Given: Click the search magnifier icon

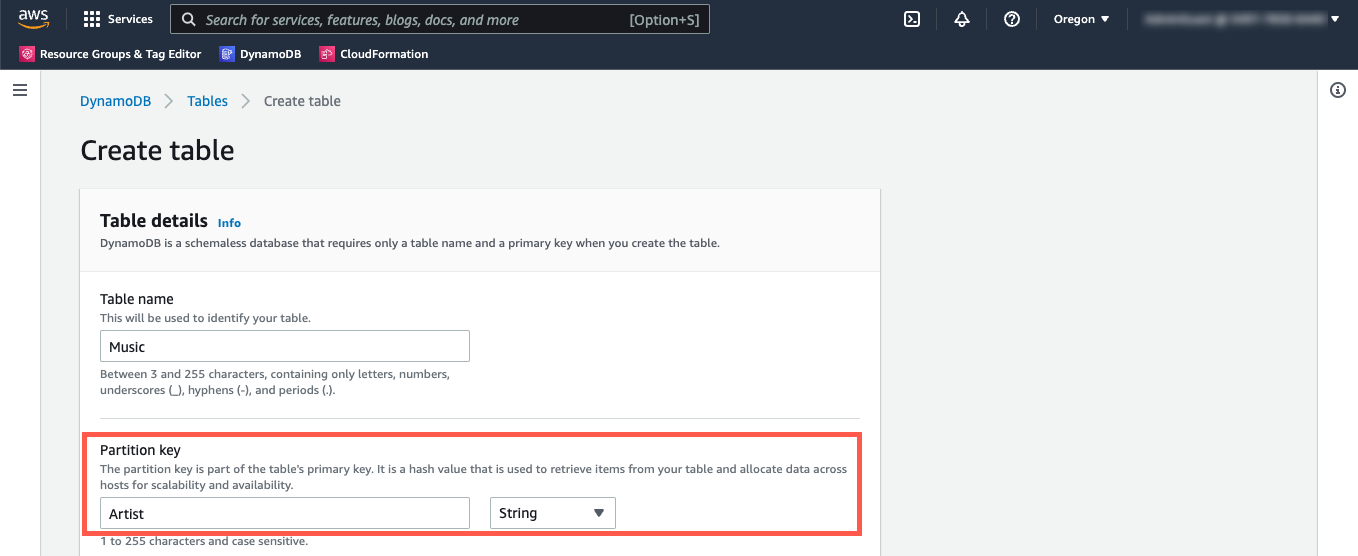Looking at the screenshot, I should click(x=189, y=19).
